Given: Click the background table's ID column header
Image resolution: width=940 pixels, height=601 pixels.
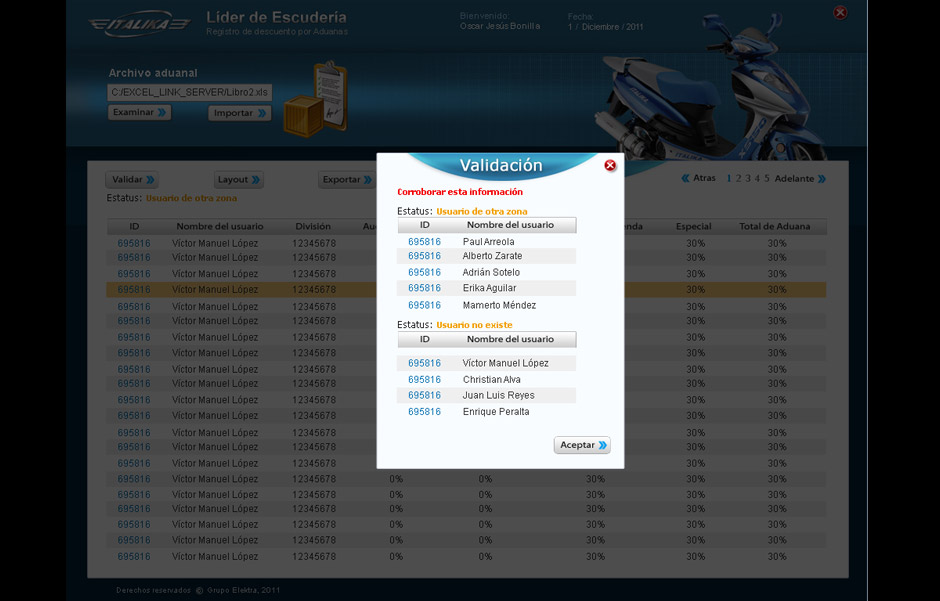Looking at the screenshot, I should 134,226.
